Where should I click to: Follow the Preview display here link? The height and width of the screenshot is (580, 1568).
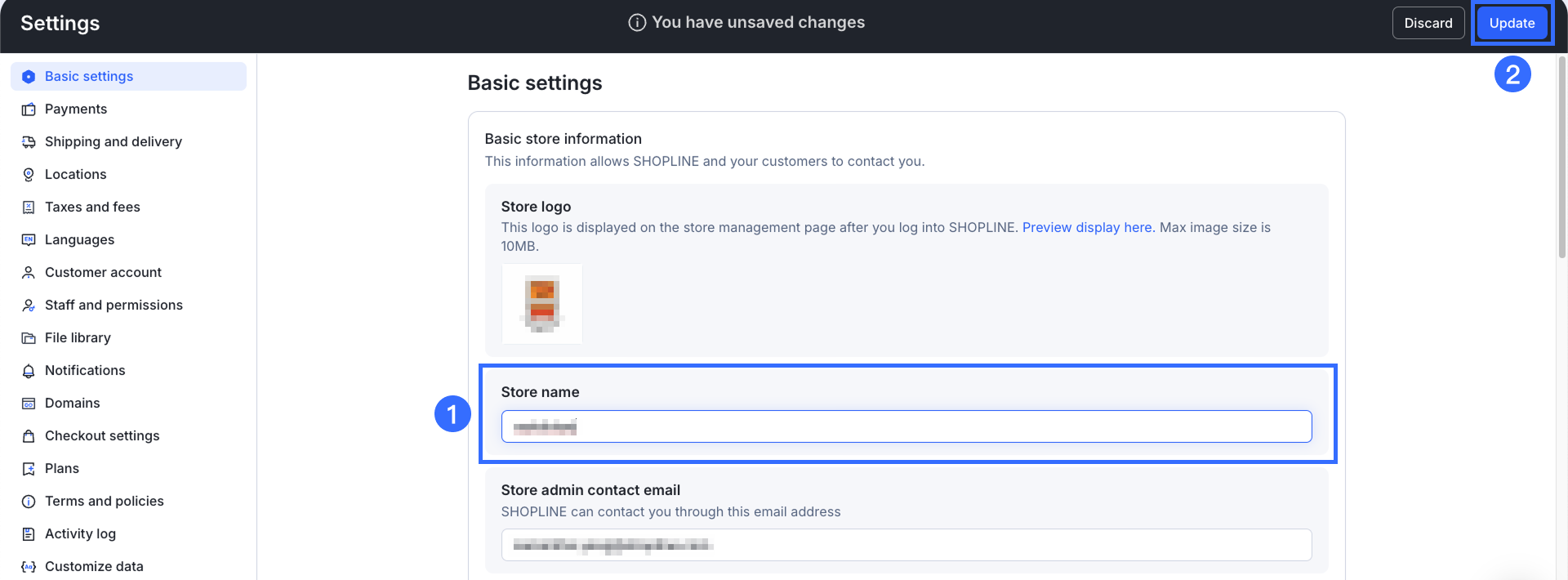pos(1087,228)
